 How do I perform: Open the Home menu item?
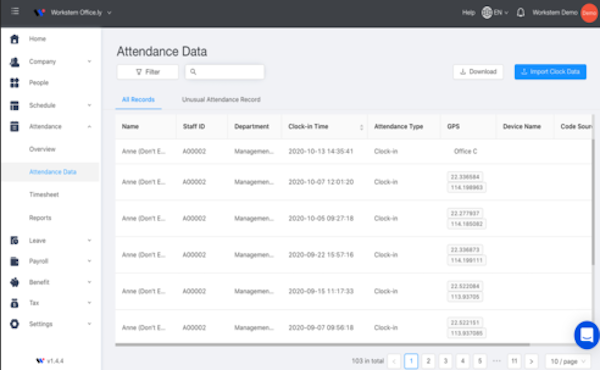point(38,39)
